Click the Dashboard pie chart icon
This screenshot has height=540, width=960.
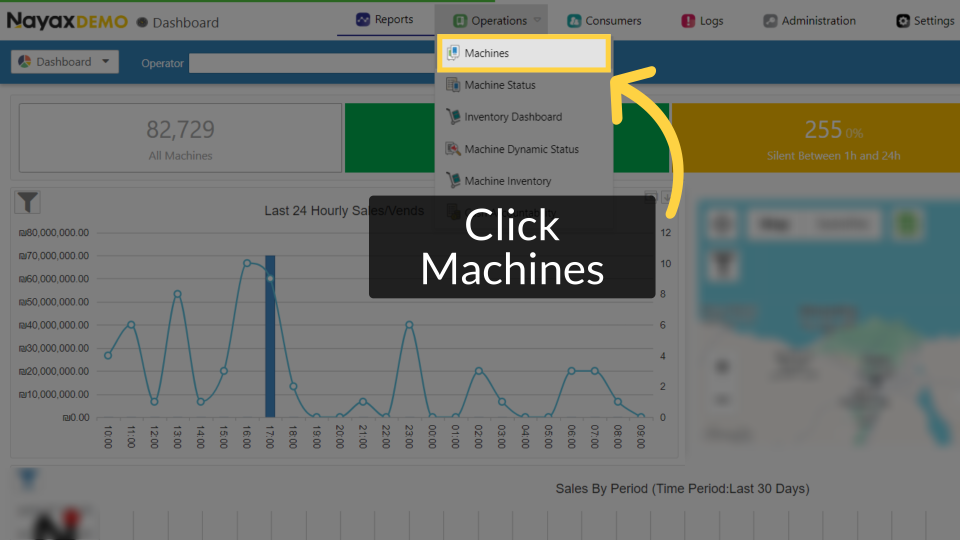24,62
